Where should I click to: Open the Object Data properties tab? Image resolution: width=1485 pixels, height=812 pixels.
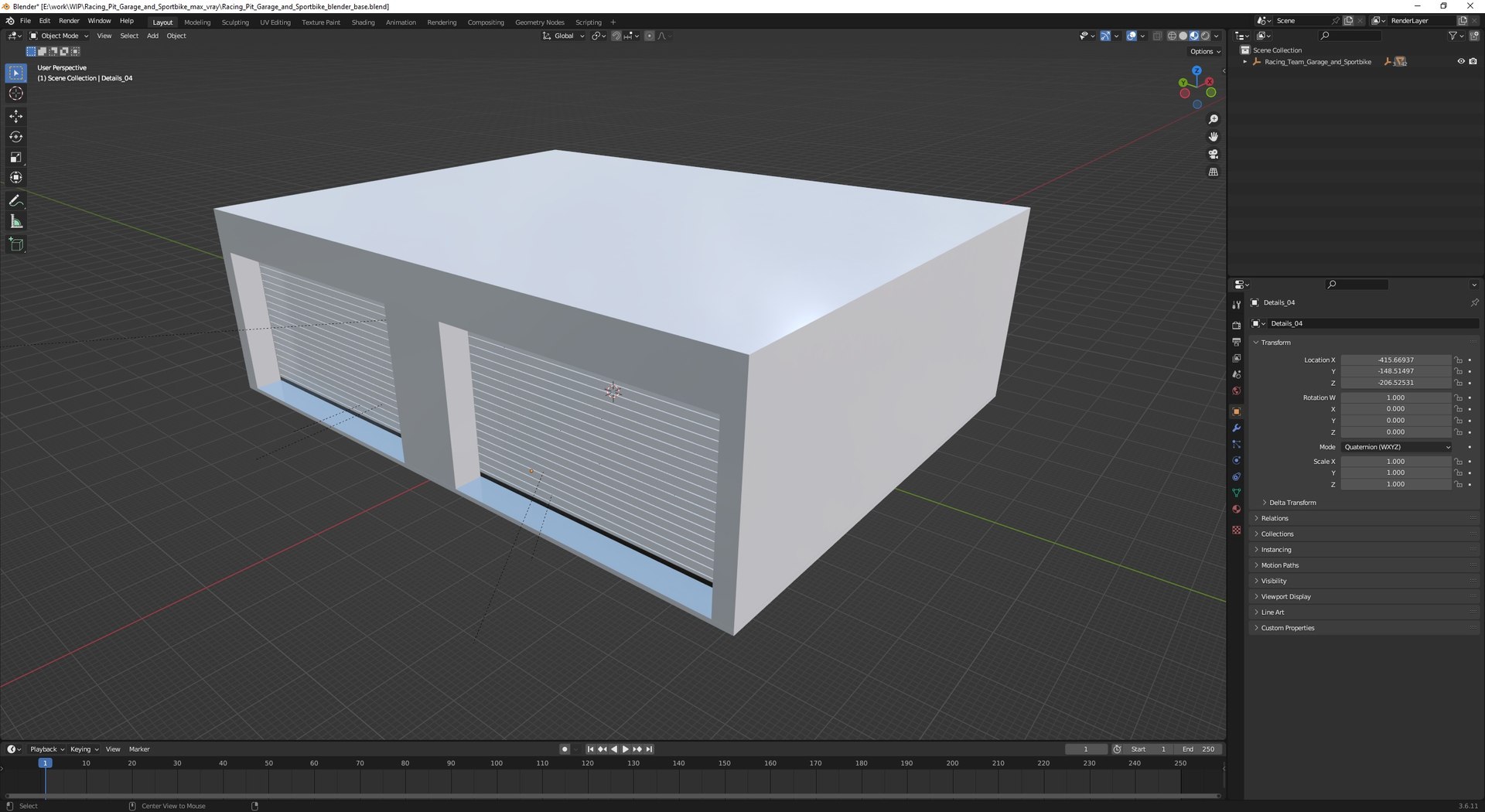coord(1236,493)
